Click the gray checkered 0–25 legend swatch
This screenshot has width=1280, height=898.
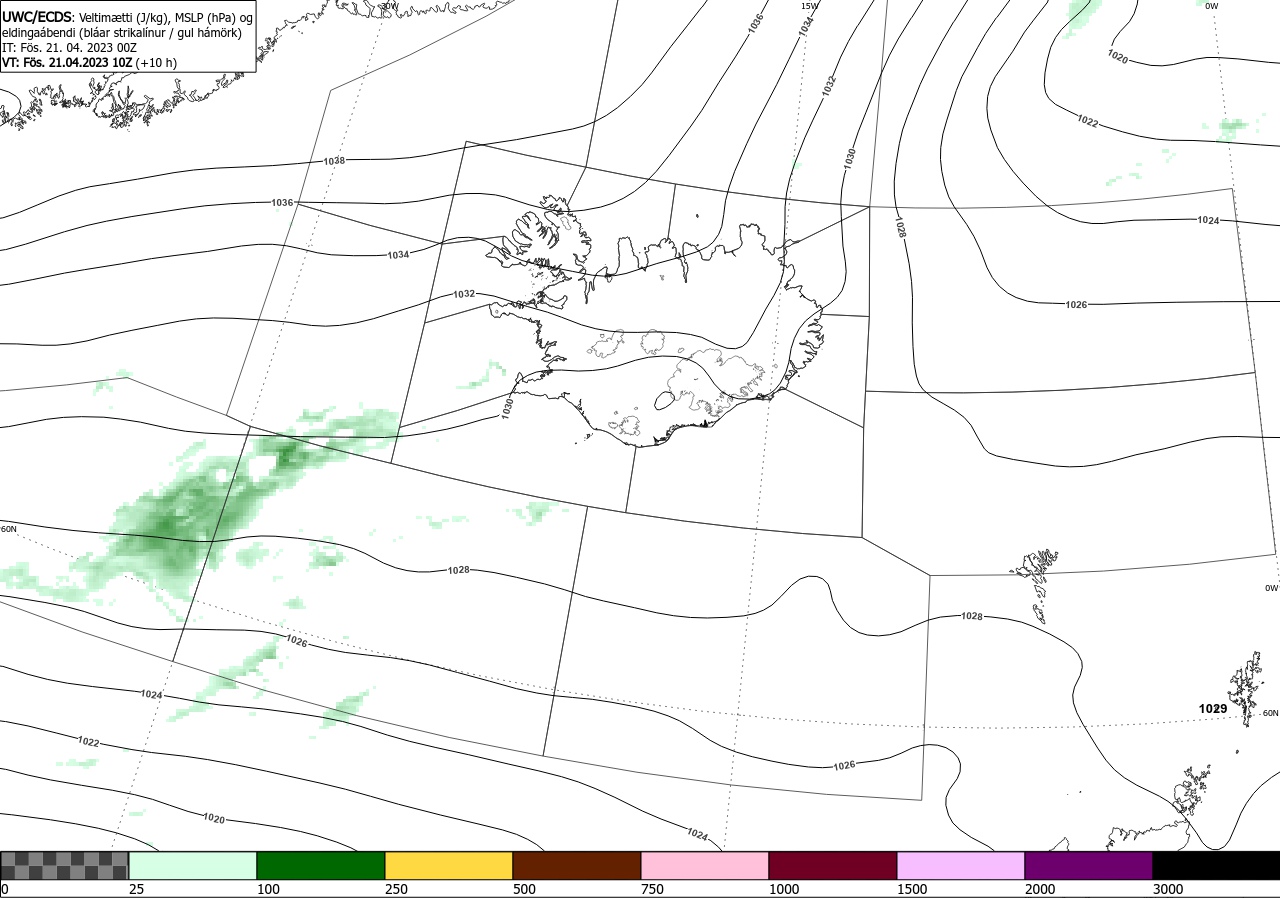[64, 865]
